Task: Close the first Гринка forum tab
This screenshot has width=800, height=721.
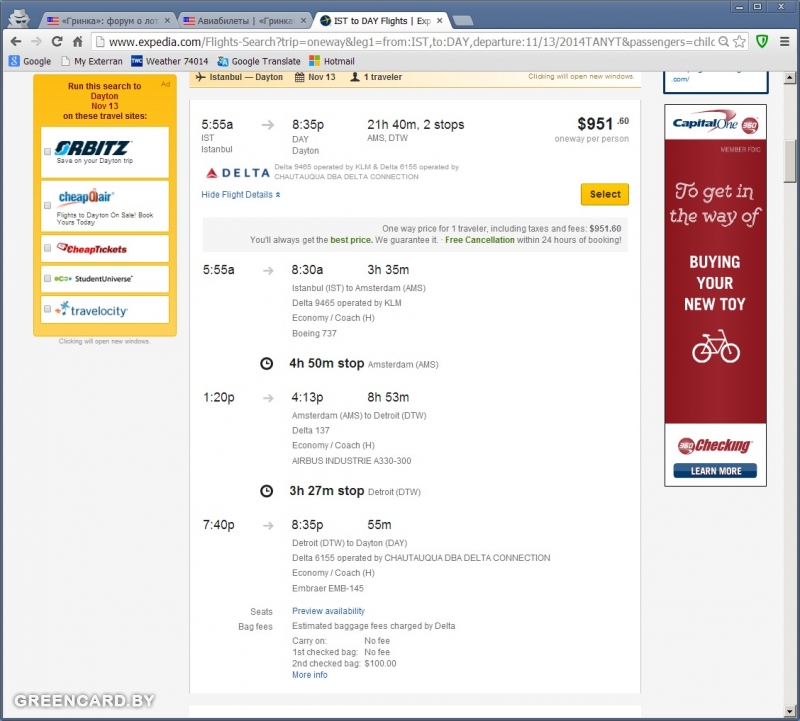Action: [167, 21]
